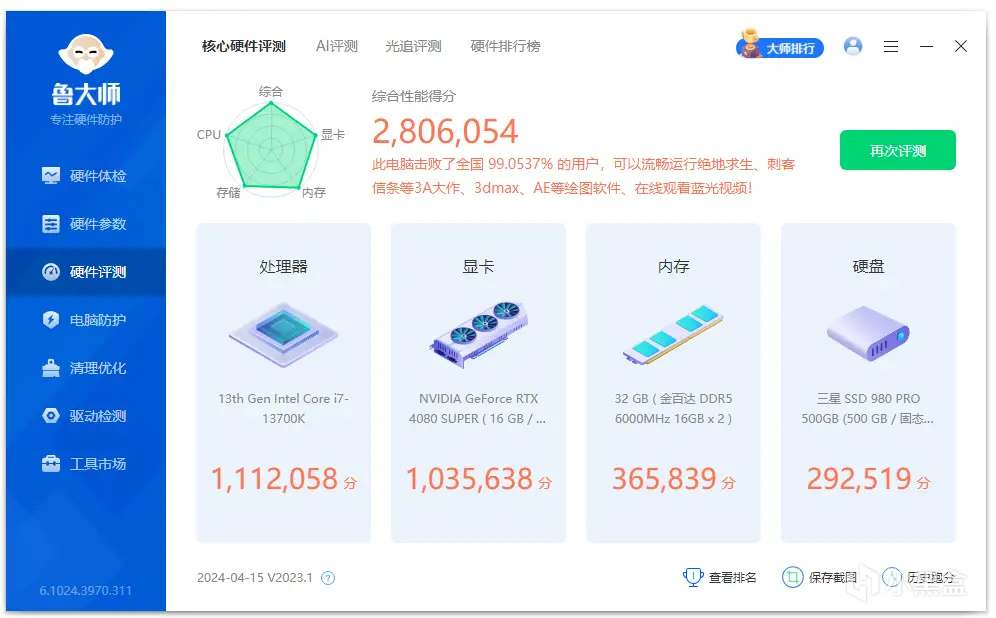Open the 大师排行 trophy badge
996x618 pixels.
[x=779, y=46]
